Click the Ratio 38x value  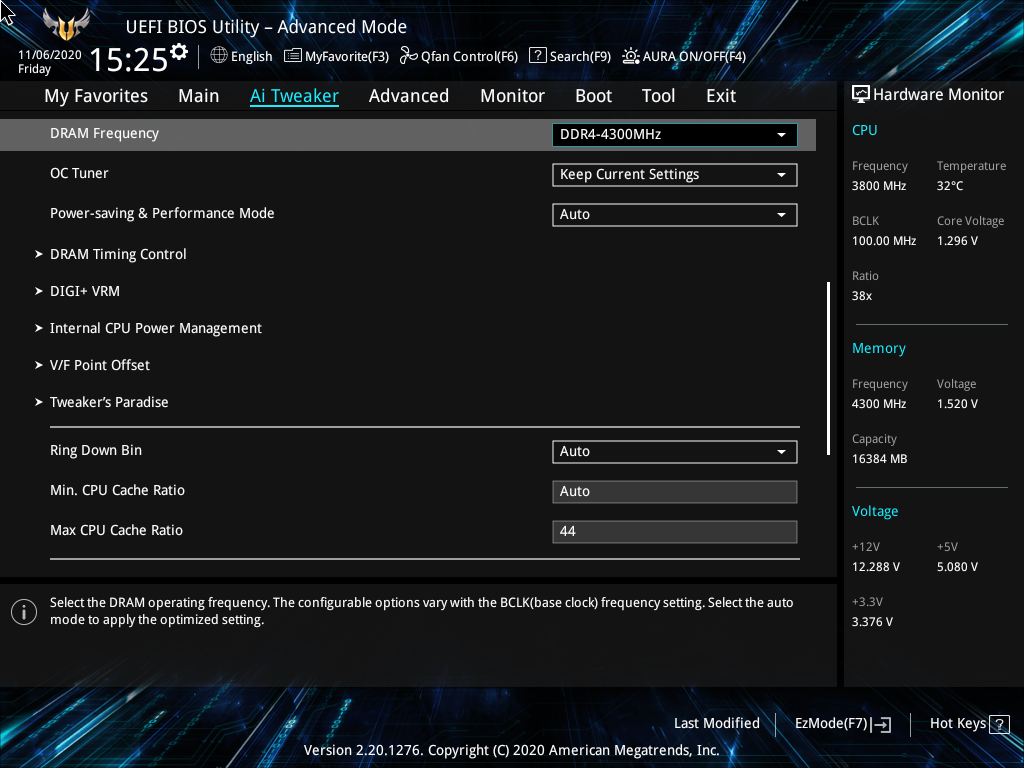click(861, 296)
